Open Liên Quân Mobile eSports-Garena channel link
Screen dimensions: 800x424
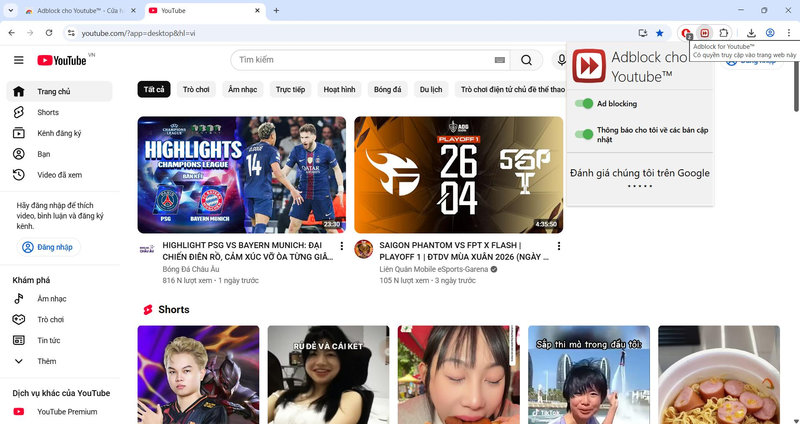pos(434,269)
